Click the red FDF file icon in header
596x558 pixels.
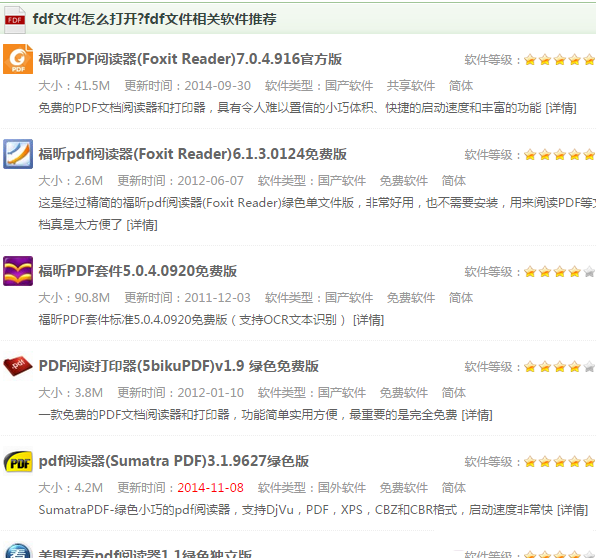tap(14, 19)
